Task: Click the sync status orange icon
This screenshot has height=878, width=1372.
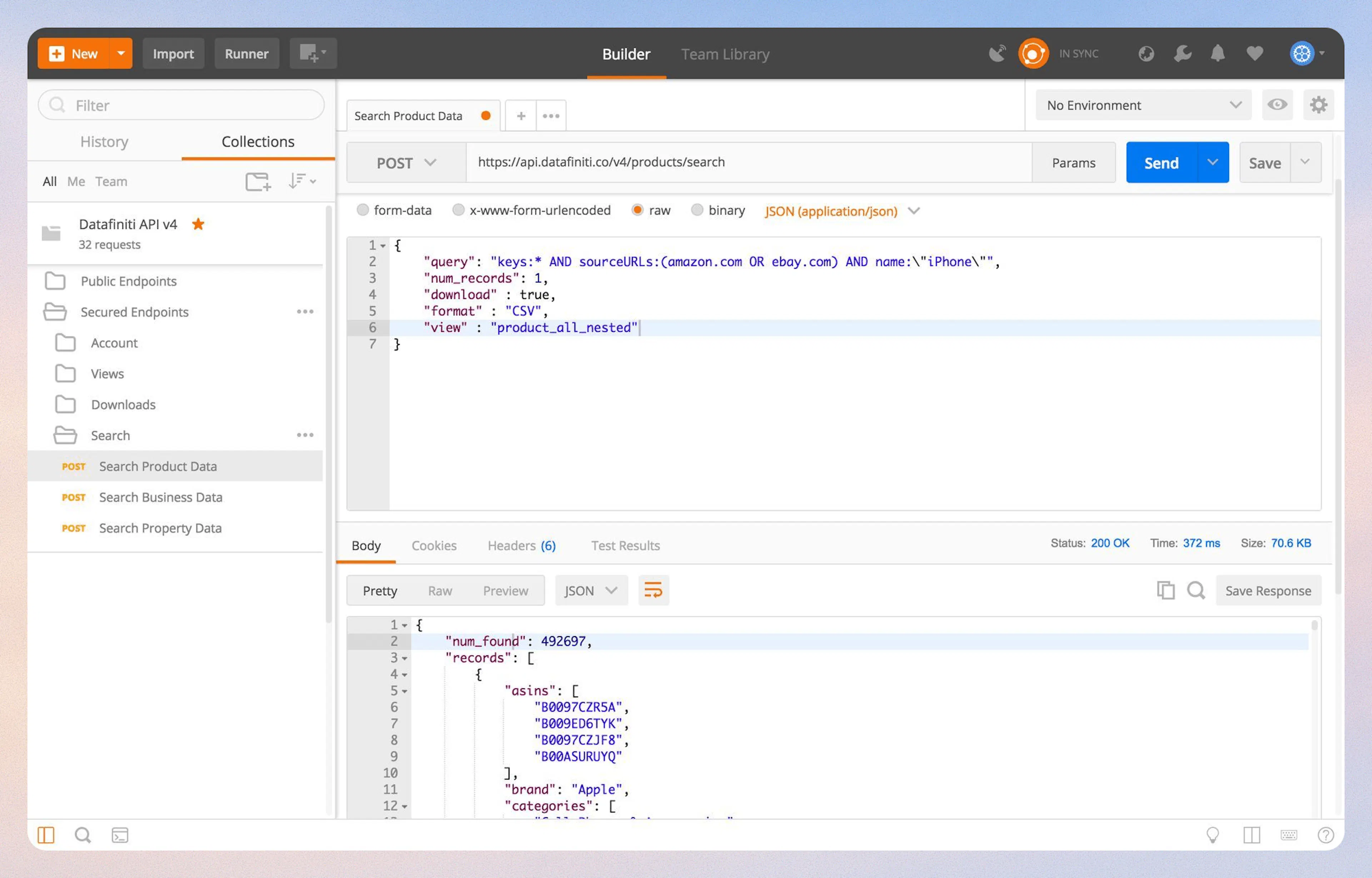Action: [1033, 54]
